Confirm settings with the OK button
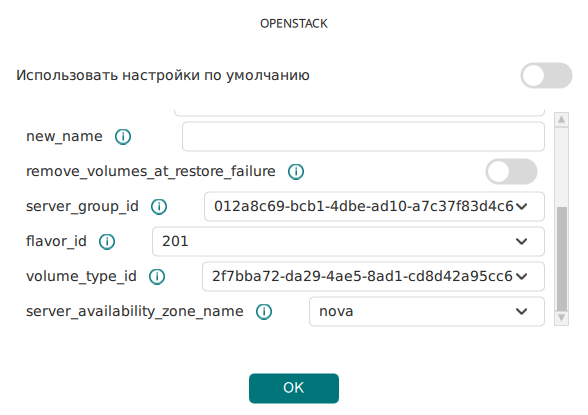Viewport: 588px width, 415px height. (294, 388)
